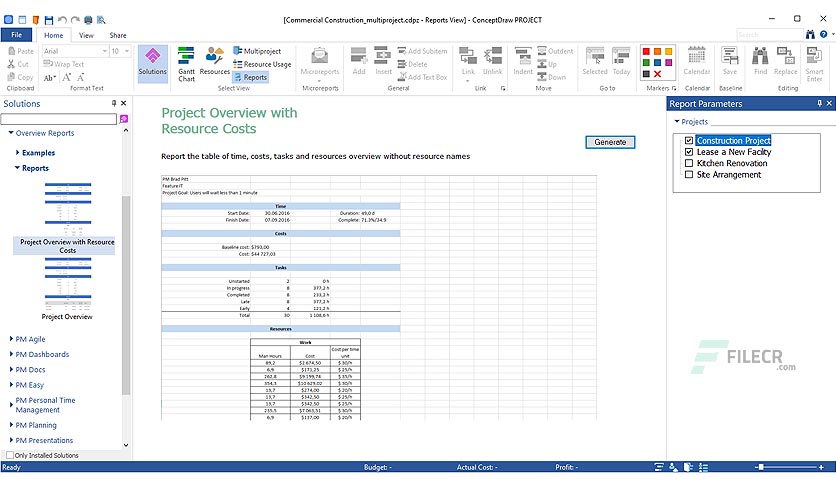Click the Outdent button

pyautogui.click(x=555, y=51)
